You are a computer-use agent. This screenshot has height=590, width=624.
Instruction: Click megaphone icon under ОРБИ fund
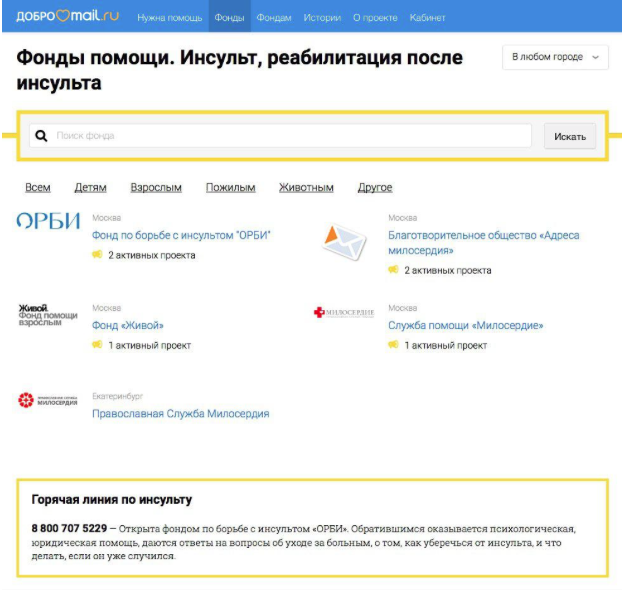97,254
